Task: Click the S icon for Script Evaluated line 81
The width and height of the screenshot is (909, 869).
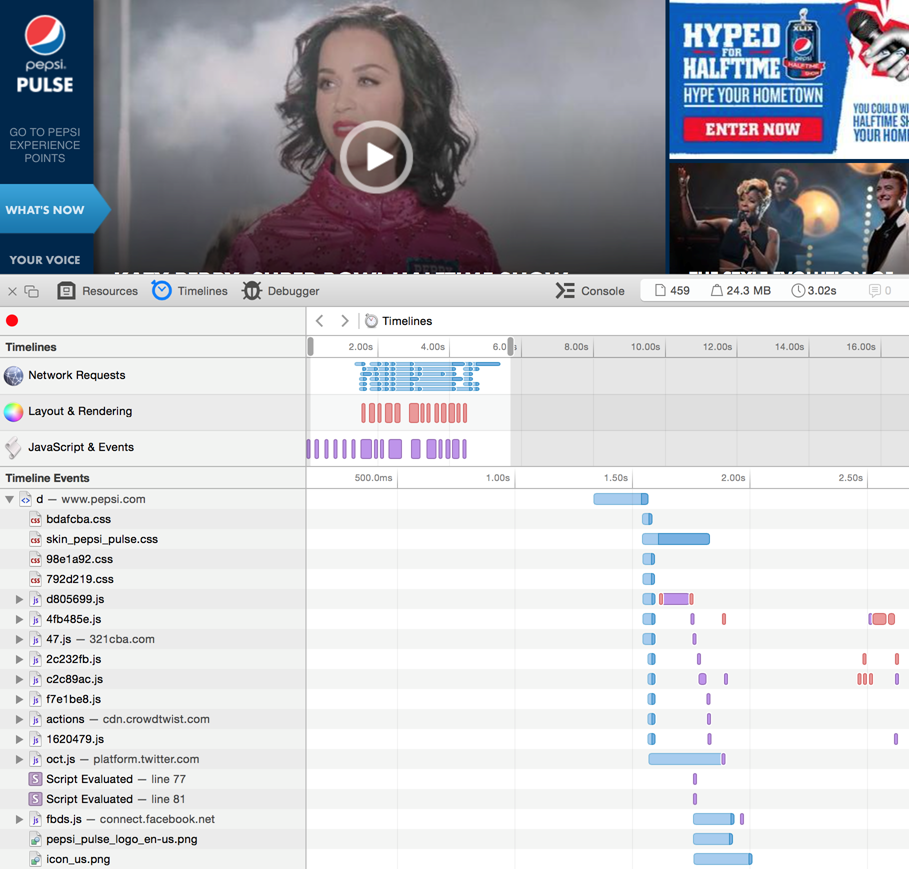Action: [35, 799]
